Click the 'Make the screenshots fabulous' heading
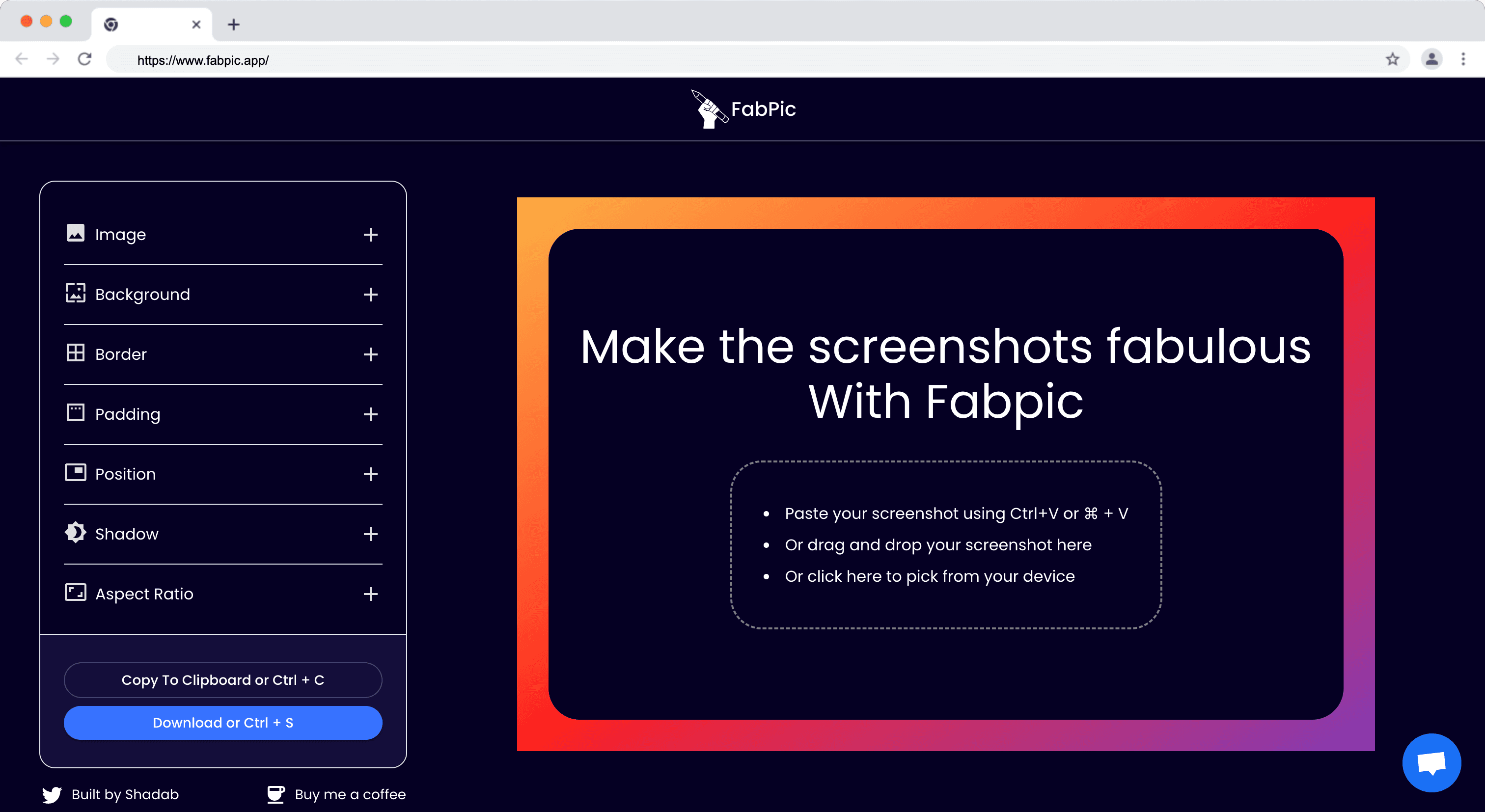Screen dimensions: 1485x812 945,347
